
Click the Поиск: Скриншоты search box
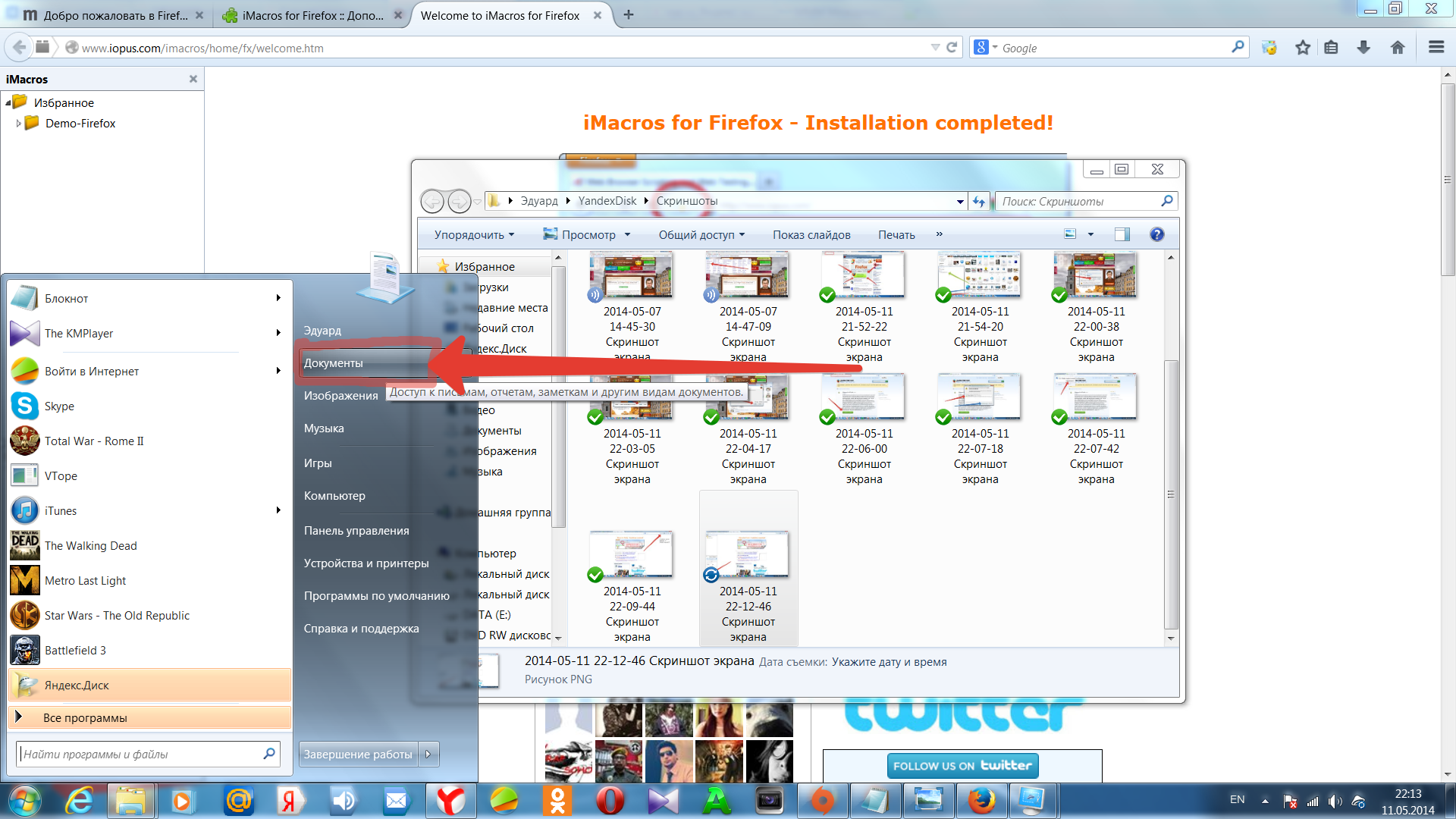coord(1087,201)
